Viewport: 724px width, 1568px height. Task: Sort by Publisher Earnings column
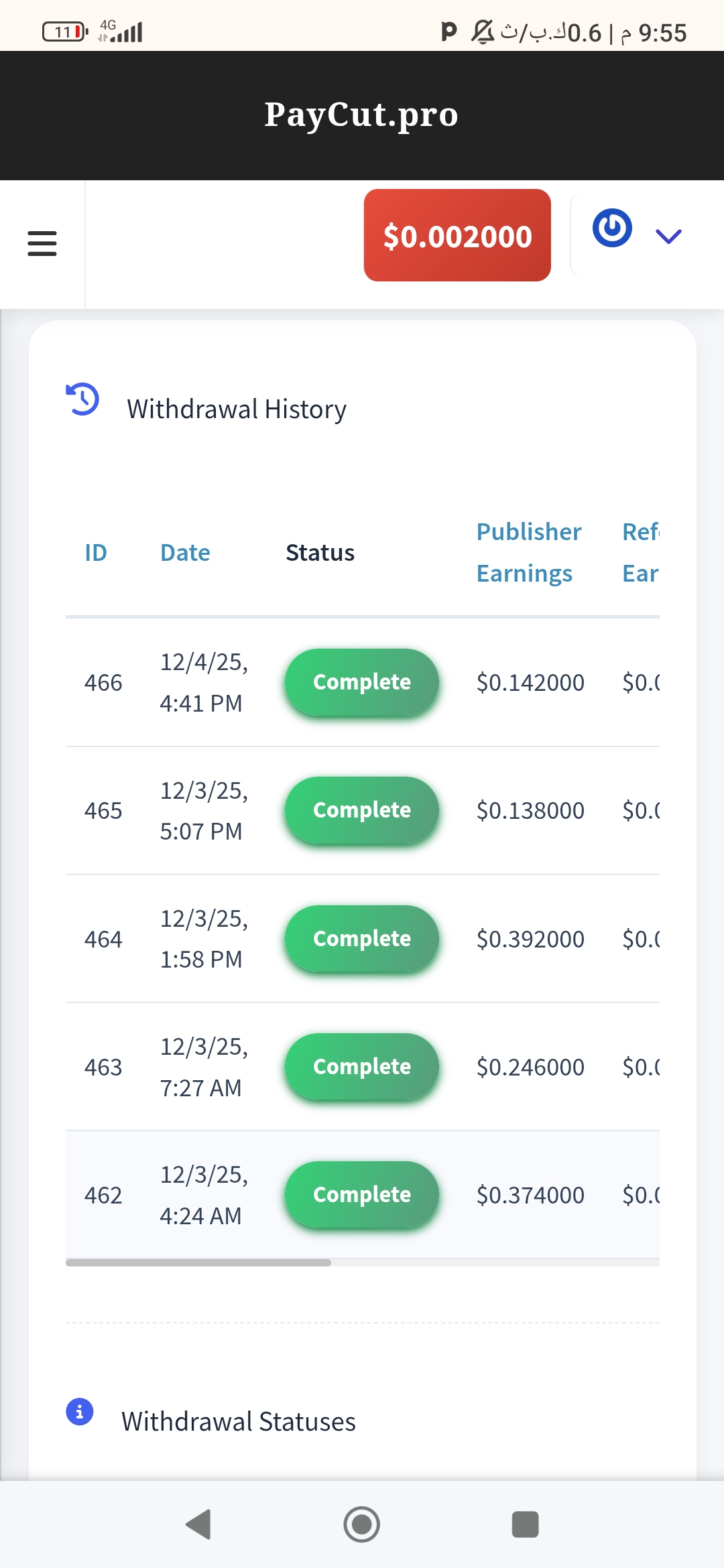point(528,553)
